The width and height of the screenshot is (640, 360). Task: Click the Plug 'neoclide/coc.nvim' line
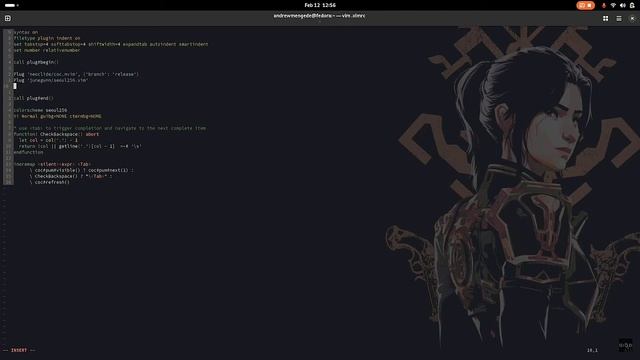pos(76,74)
